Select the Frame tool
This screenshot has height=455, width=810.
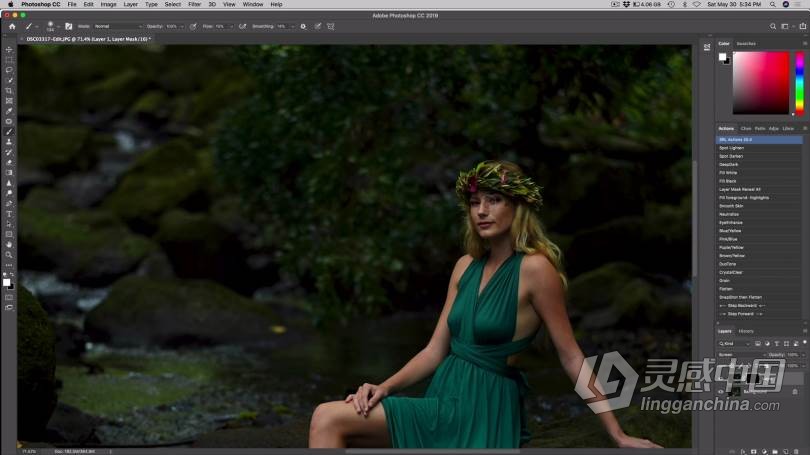[9, 101]
